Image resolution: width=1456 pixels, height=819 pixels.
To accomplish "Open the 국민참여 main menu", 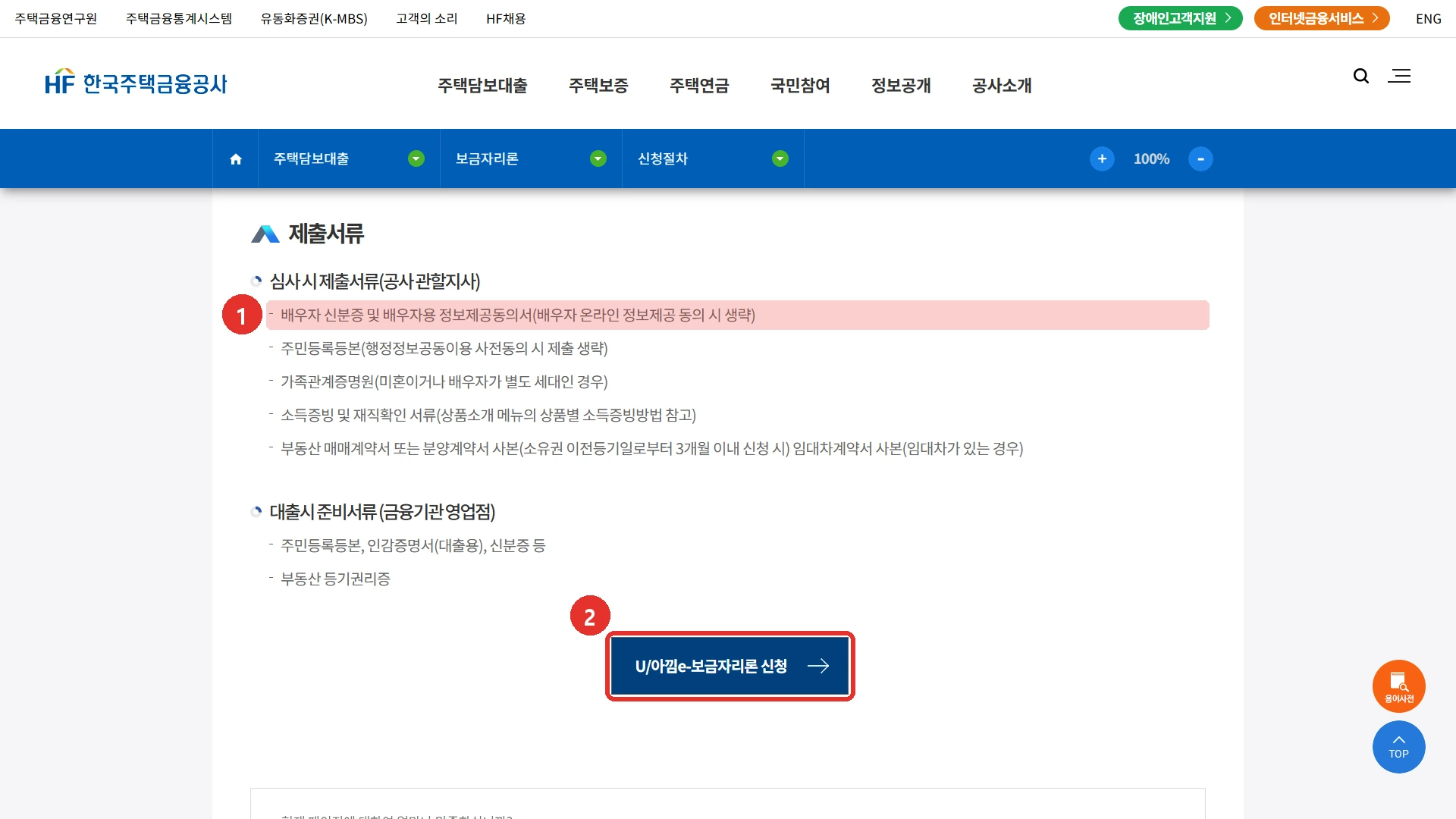I will point(800,86).
